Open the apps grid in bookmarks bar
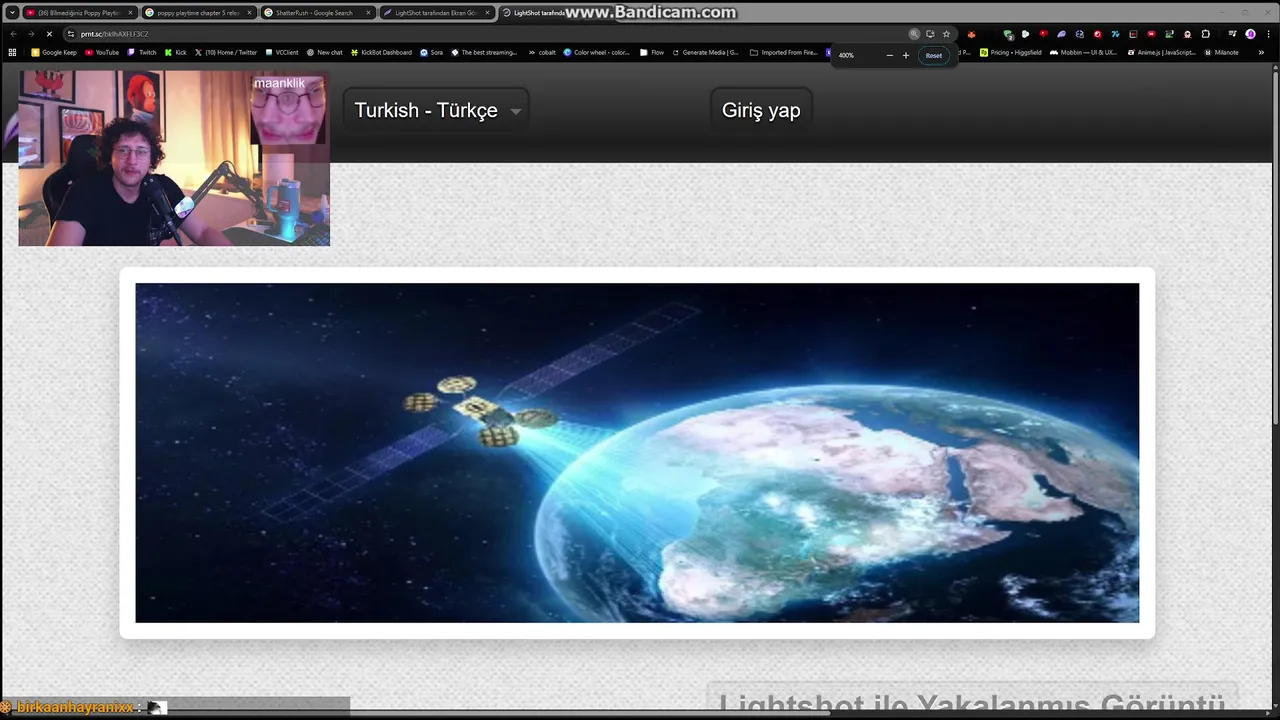This screenshot has width=1280, height=720. (13, 52)
